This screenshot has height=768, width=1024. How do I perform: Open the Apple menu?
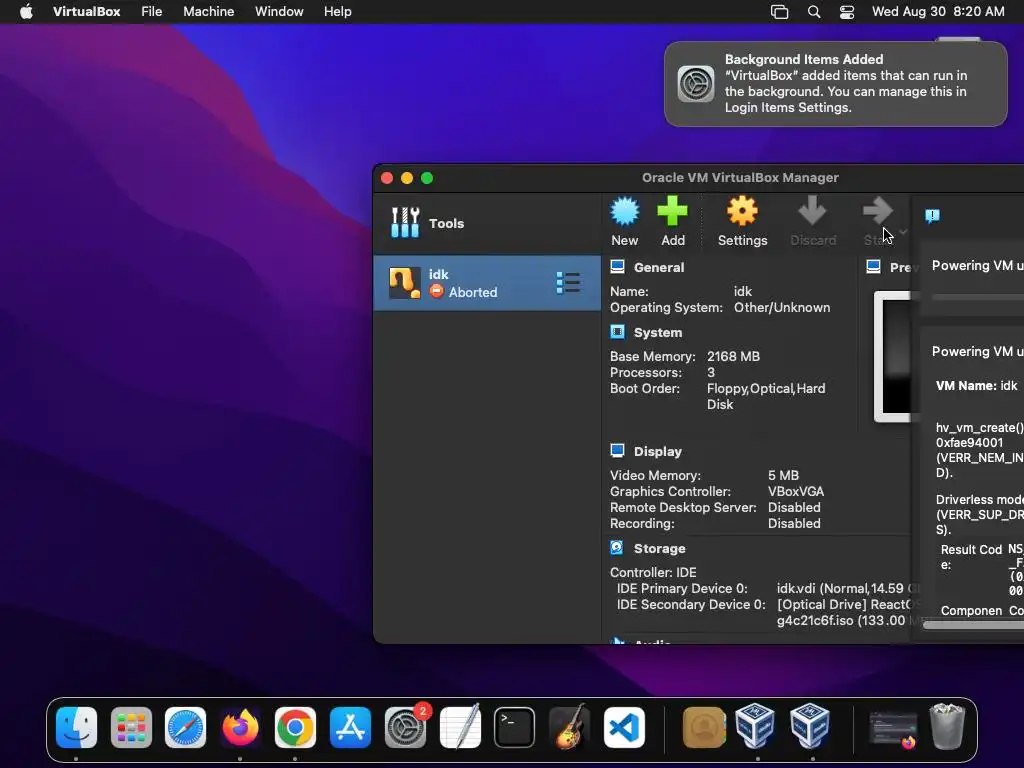pos(26,12)
